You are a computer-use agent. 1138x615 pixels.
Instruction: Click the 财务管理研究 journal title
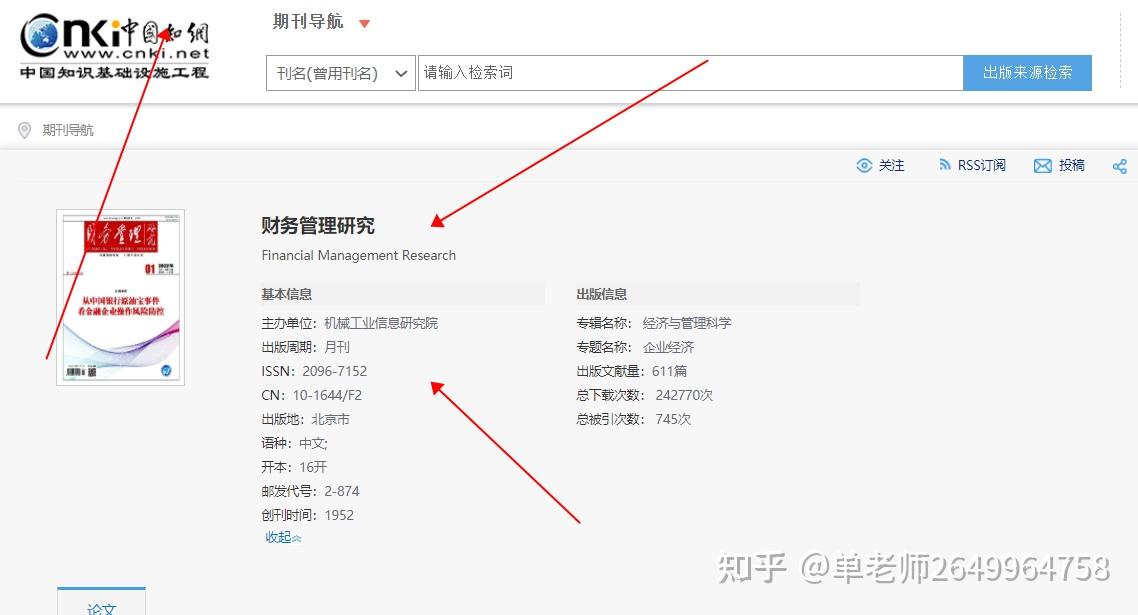tap(318, 226)
